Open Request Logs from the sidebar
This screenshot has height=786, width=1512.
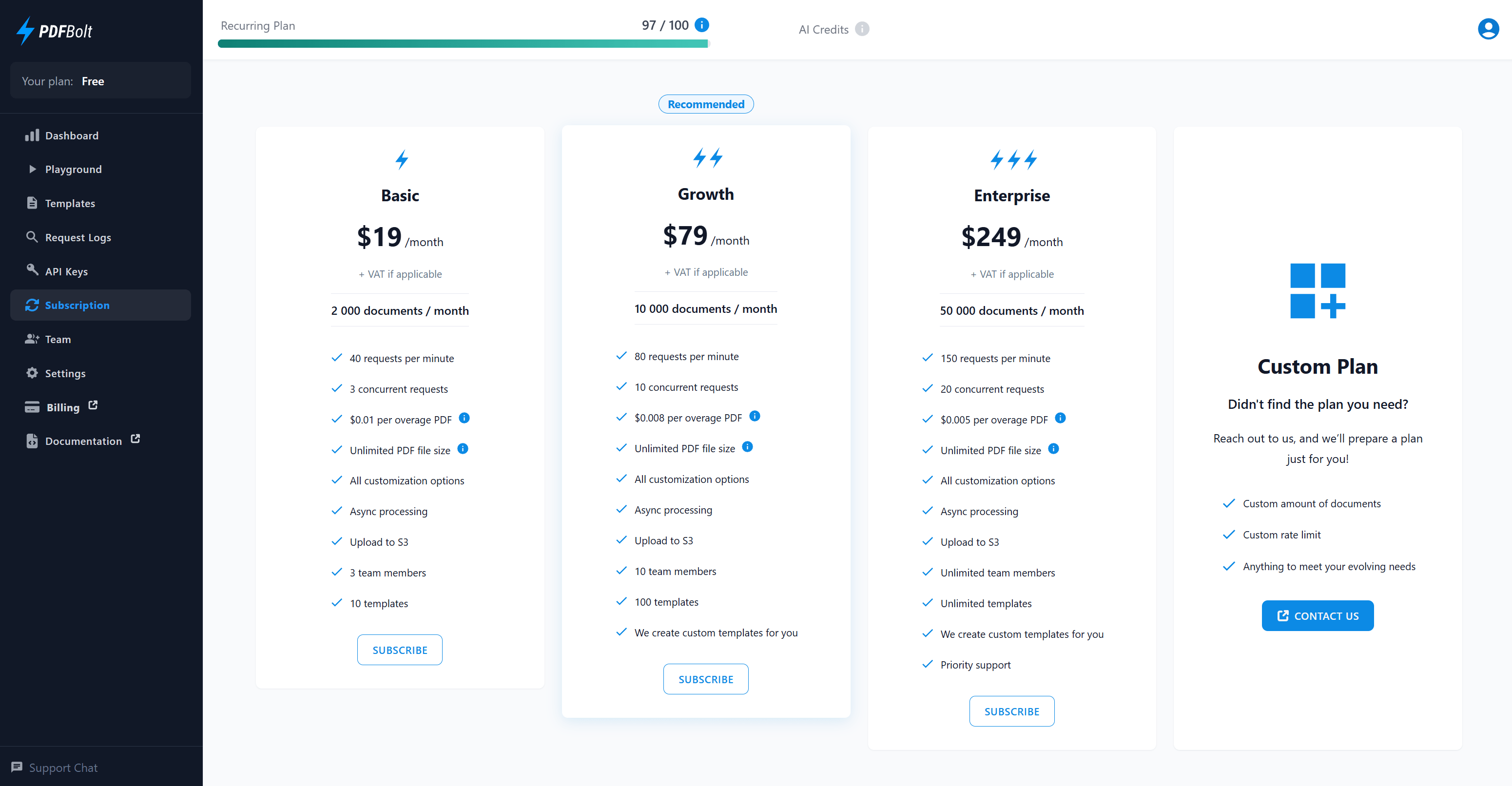click(x=78, y=237)
